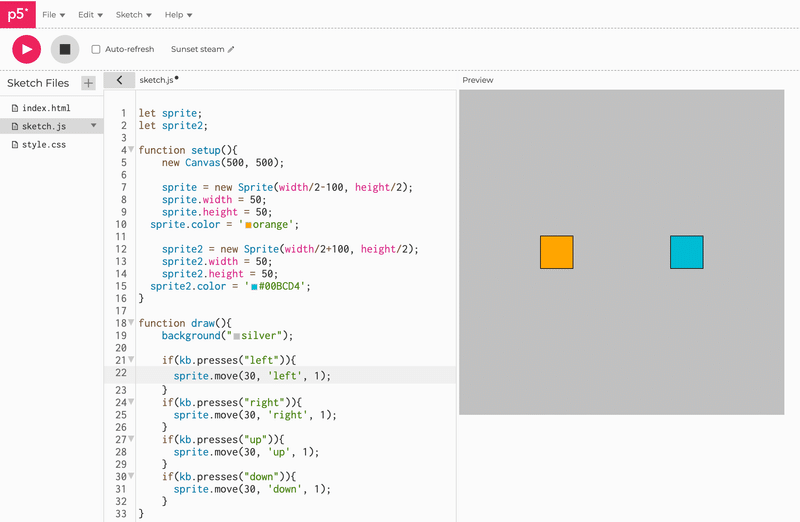
Task: Add a new file with plus button
Action: point(88,83)
